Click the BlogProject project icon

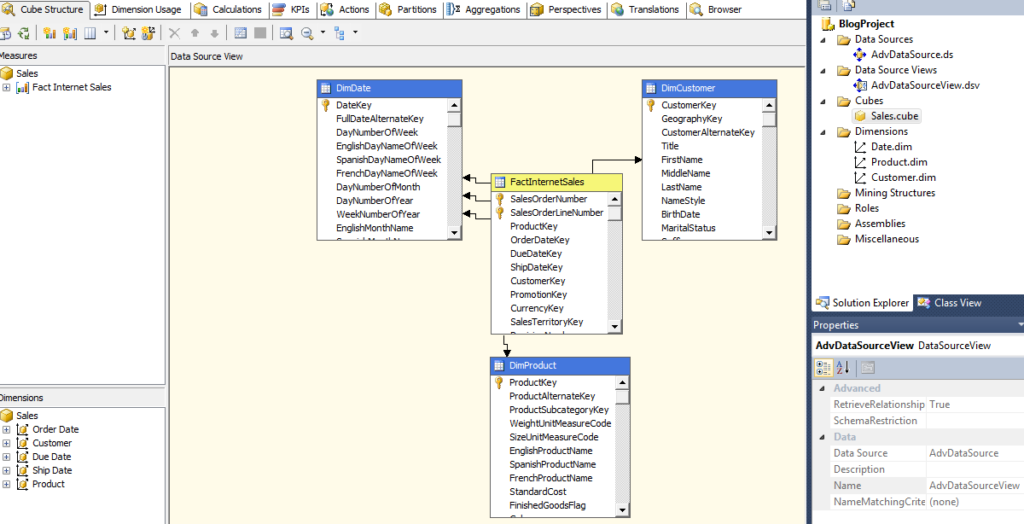pyautogui.click(x=828, y=24)
